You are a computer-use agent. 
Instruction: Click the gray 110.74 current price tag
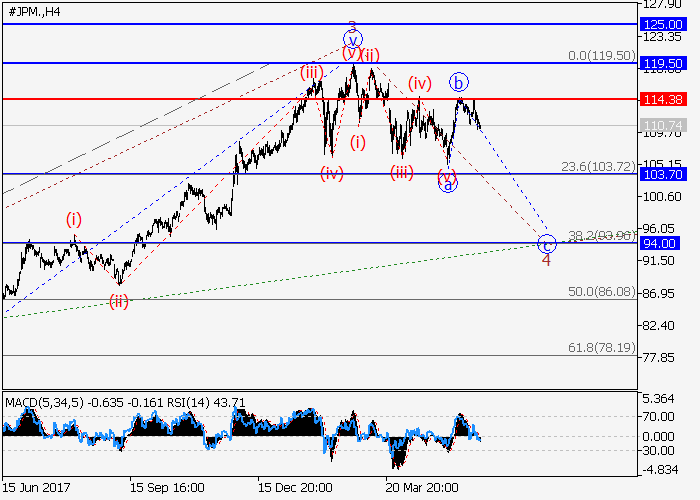(x=662, y=125)
